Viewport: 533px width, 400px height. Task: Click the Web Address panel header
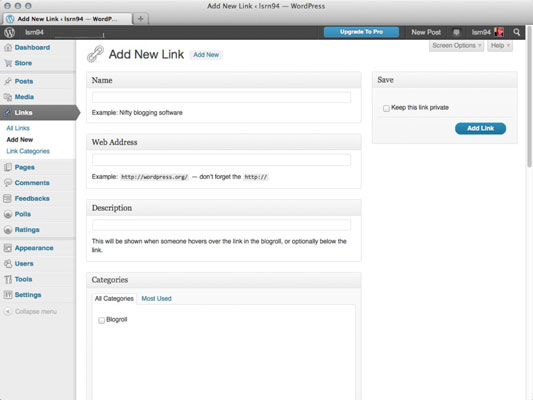[x=224, y=142]
